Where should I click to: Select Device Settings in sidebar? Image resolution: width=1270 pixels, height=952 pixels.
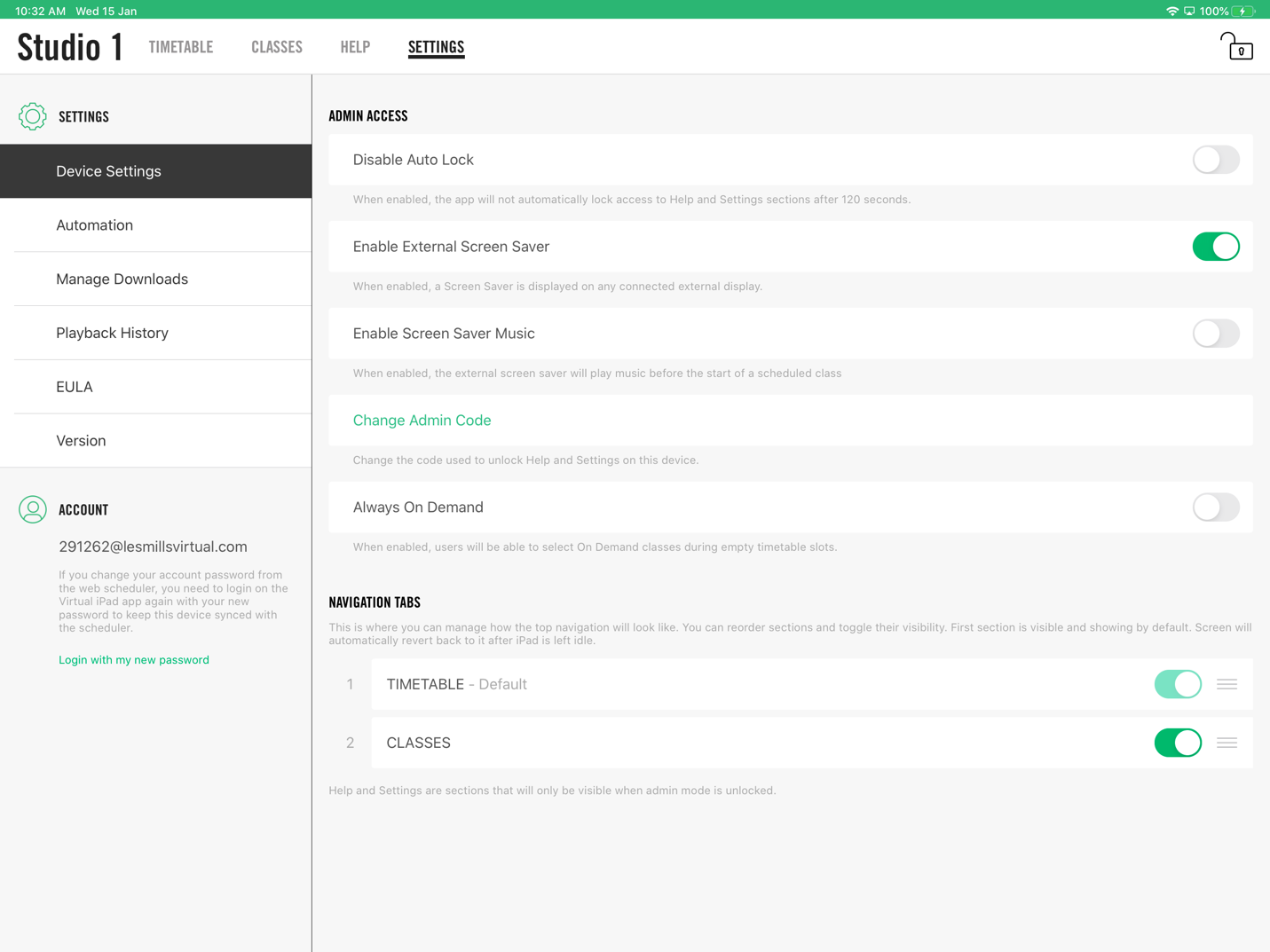[x=156, y=171]
